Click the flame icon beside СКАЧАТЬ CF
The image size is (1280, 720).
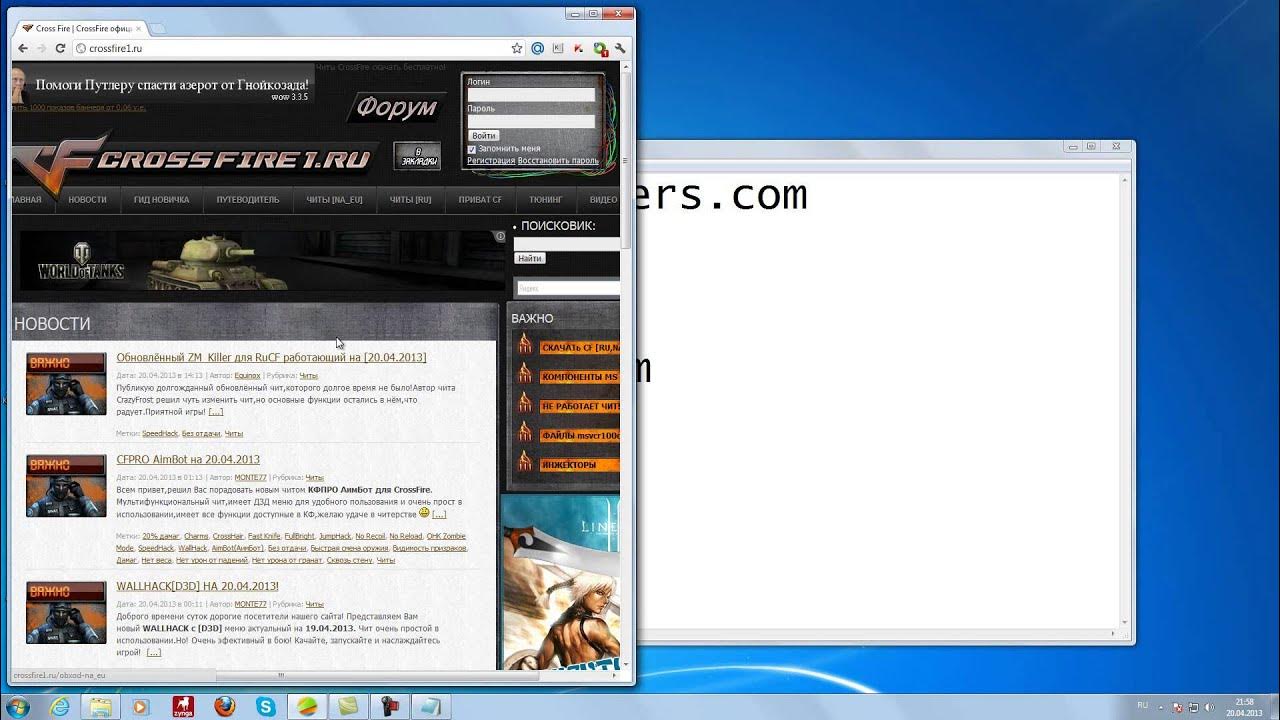(524, 345)
